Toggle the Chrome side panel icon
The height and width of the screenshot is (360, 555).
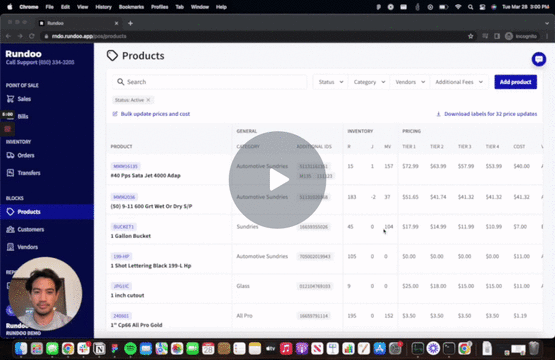497,36
